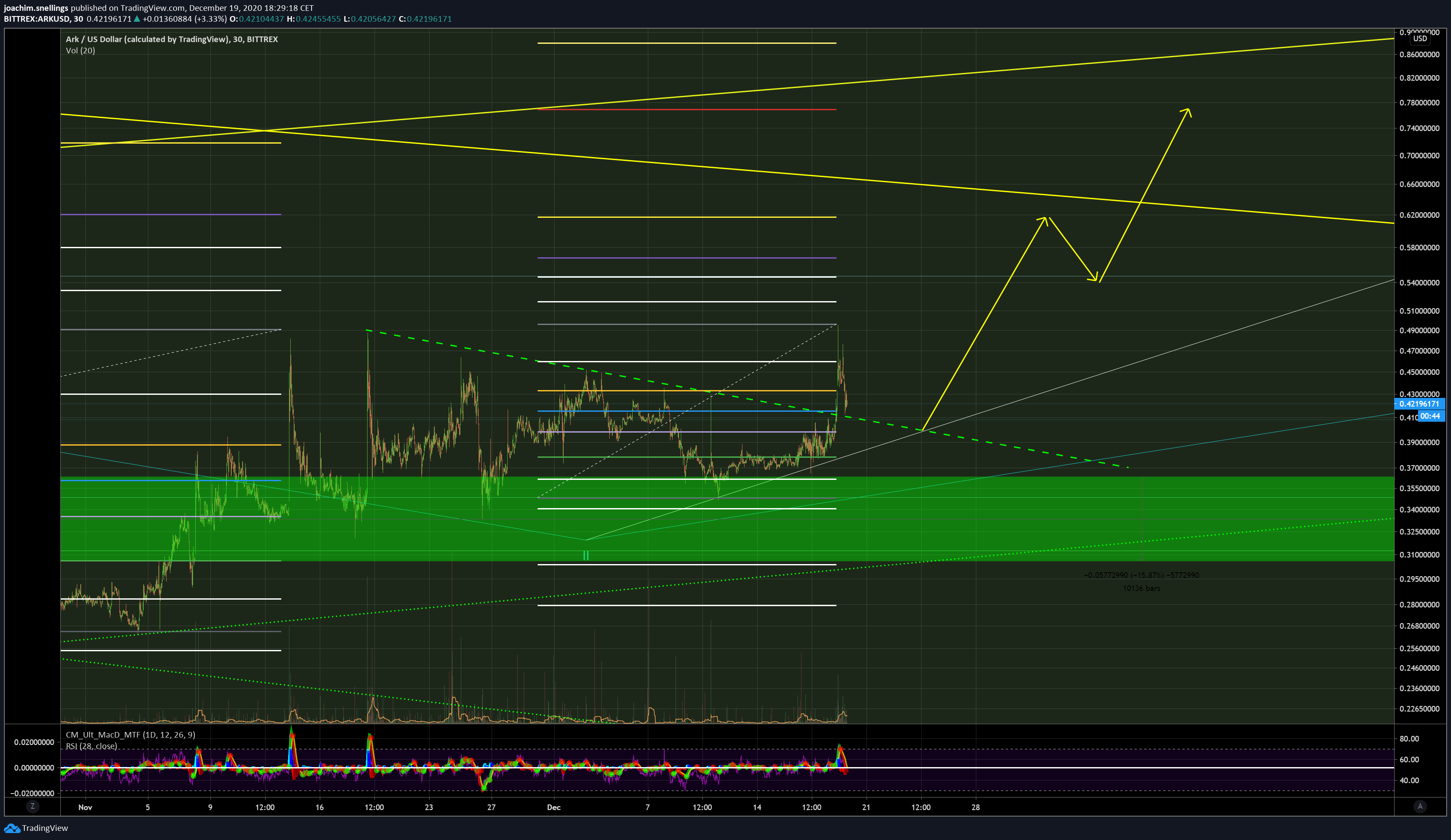The image size is (1451, 840).
Task: Open joachim.snellings author profile name
Action: 36,8
